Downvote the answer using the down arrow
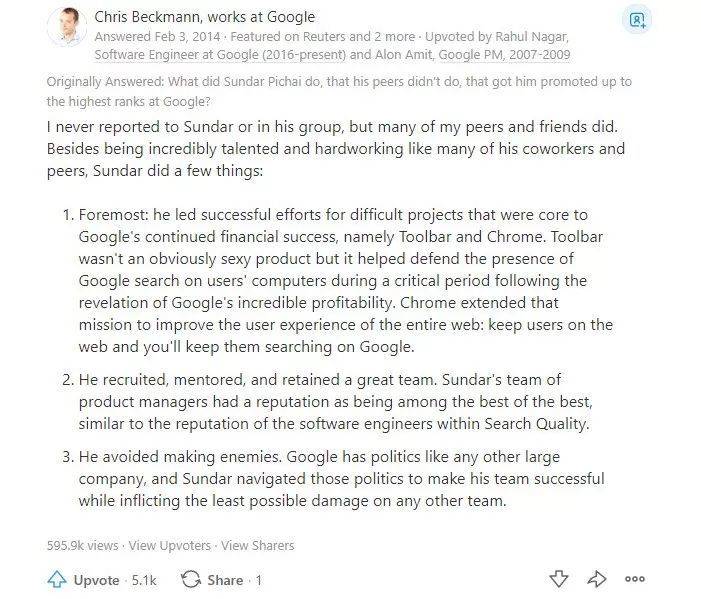This screenshot has height=599, width=701. point(559,579)
